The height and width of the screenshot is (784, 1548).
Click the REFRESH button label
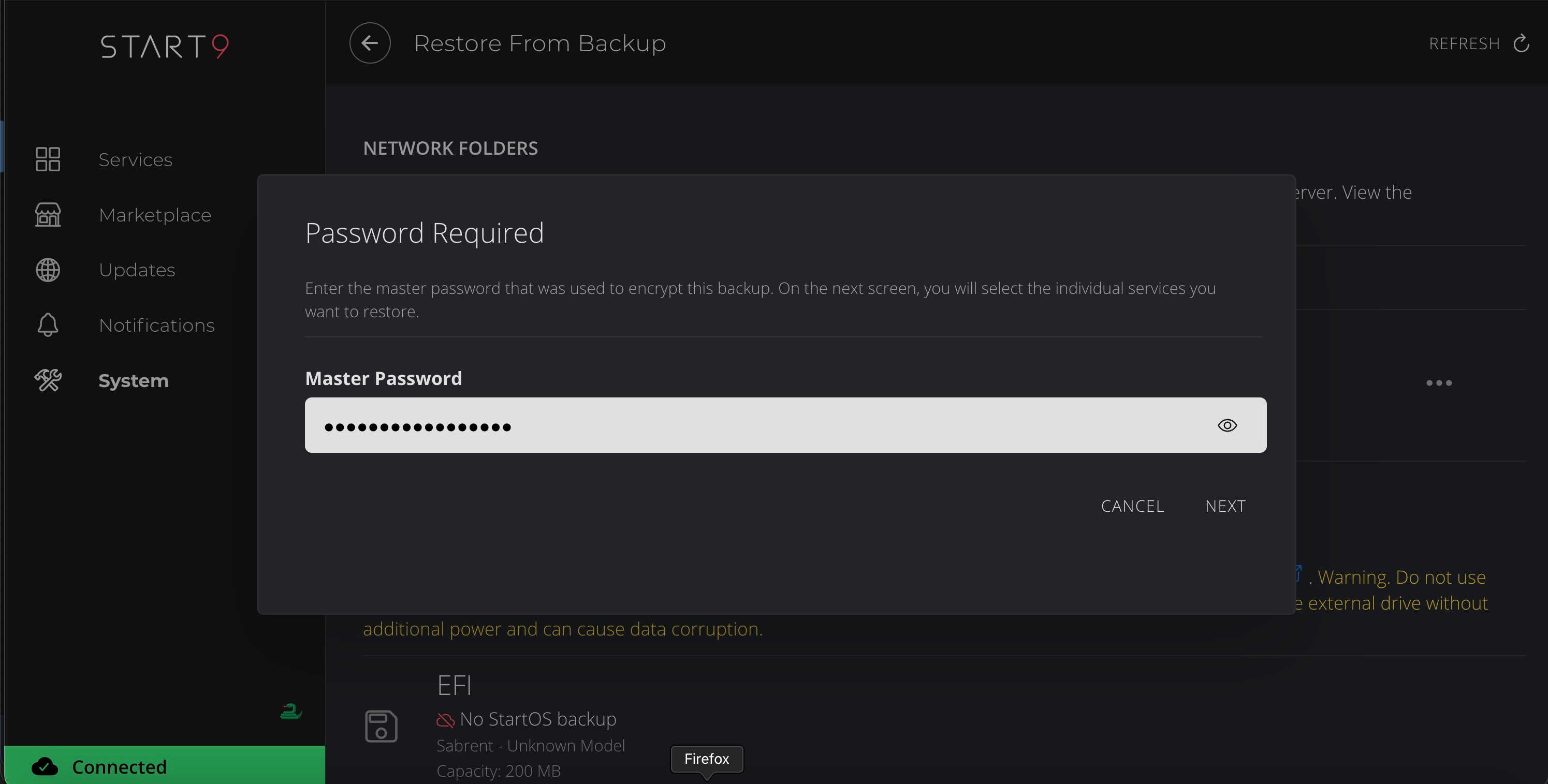pyautogui.click(x=1464, y=44)
